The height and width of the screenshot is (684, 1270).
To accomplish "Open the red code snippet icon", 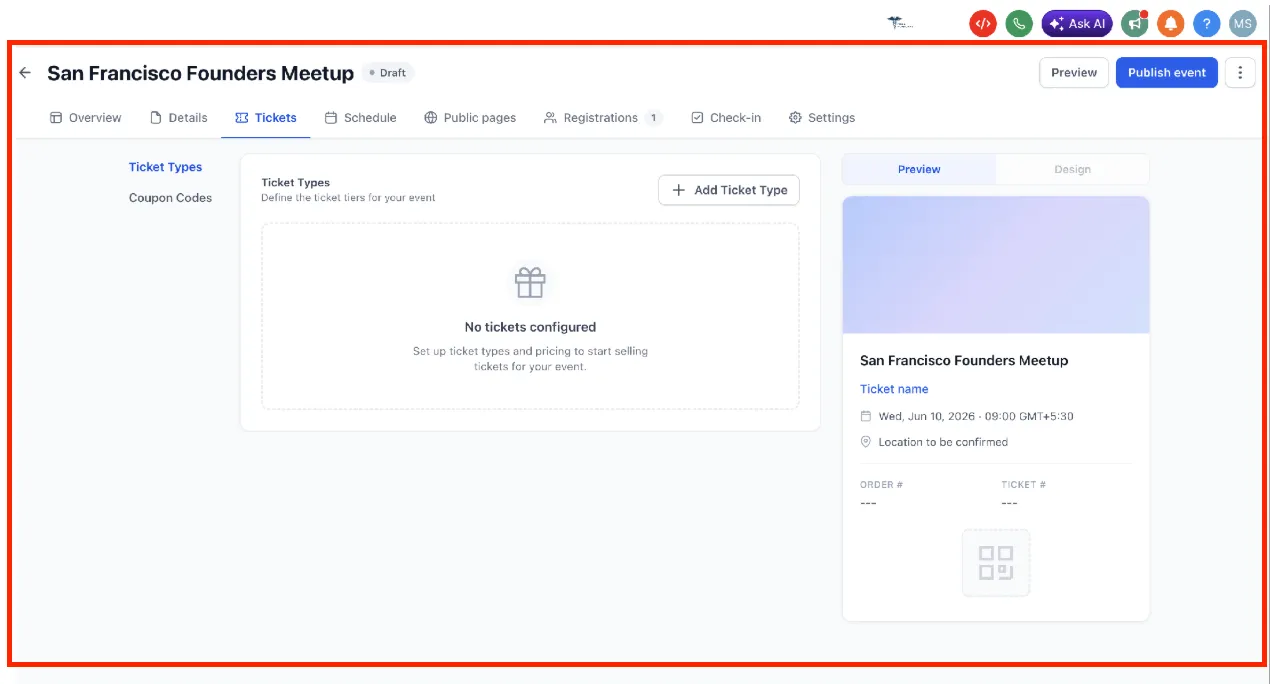I will point(983,24).
